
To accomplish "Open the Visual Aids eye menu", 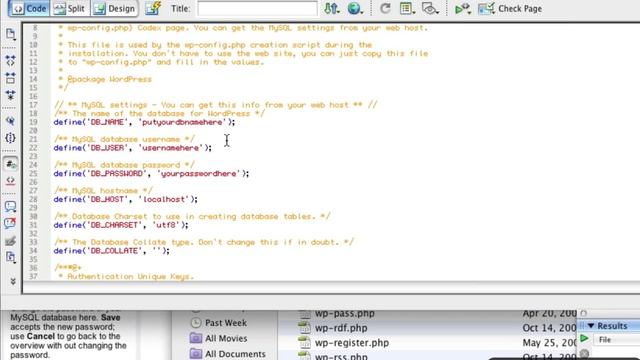I will click(x=430, y=8).
